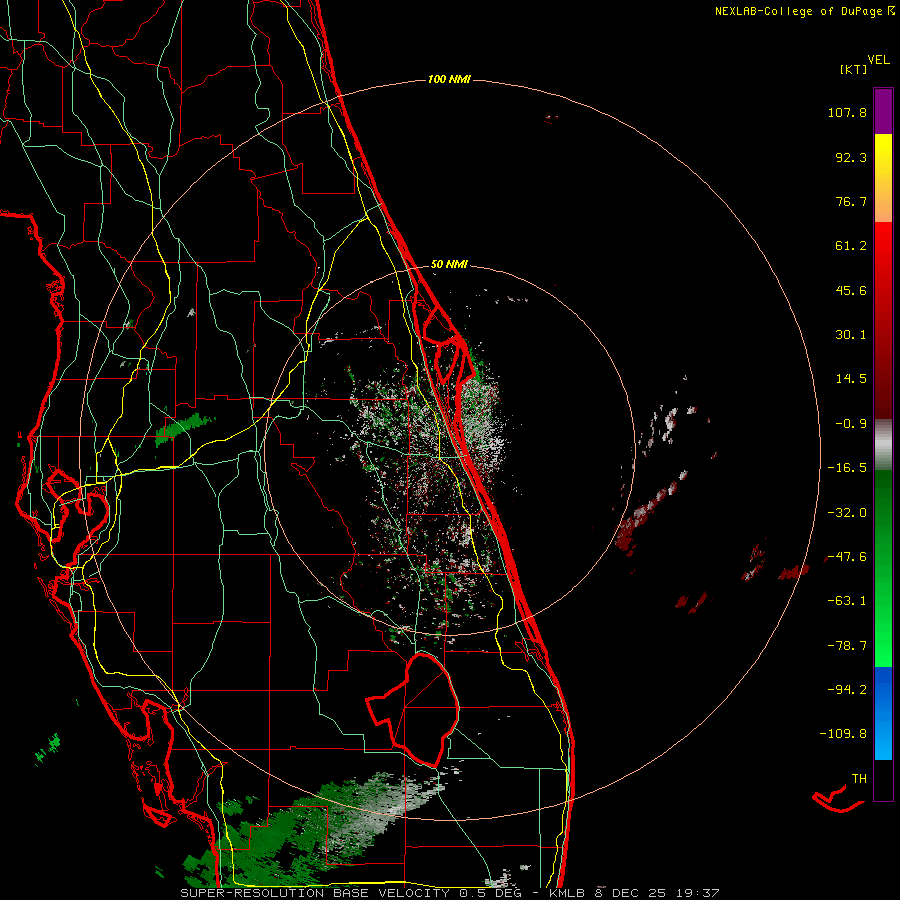This screenshot has width=900, height=900.
Task: Select the 107.8 legend value
Action: click(x=847, y=112)
